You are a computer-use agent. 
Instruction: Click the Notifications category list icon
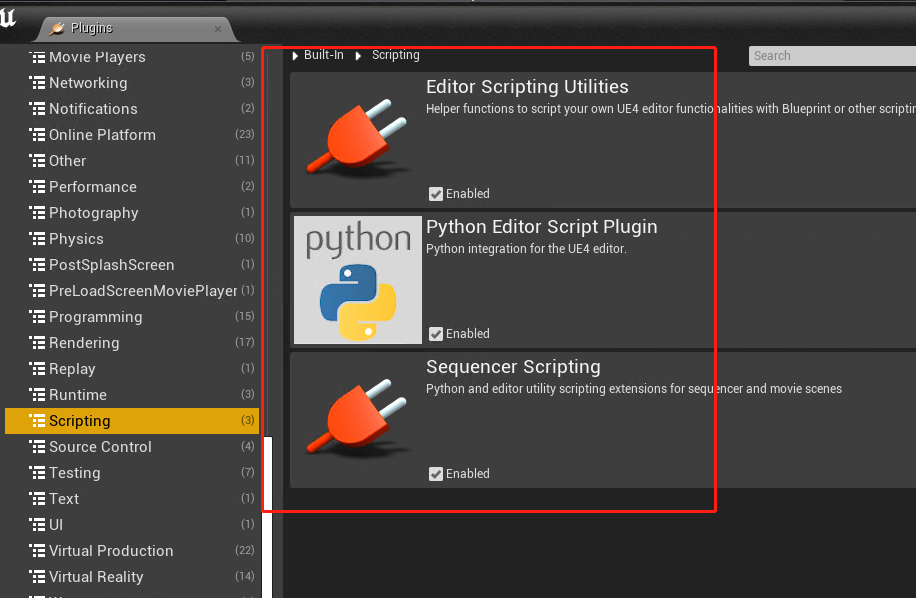pos(37,109)
